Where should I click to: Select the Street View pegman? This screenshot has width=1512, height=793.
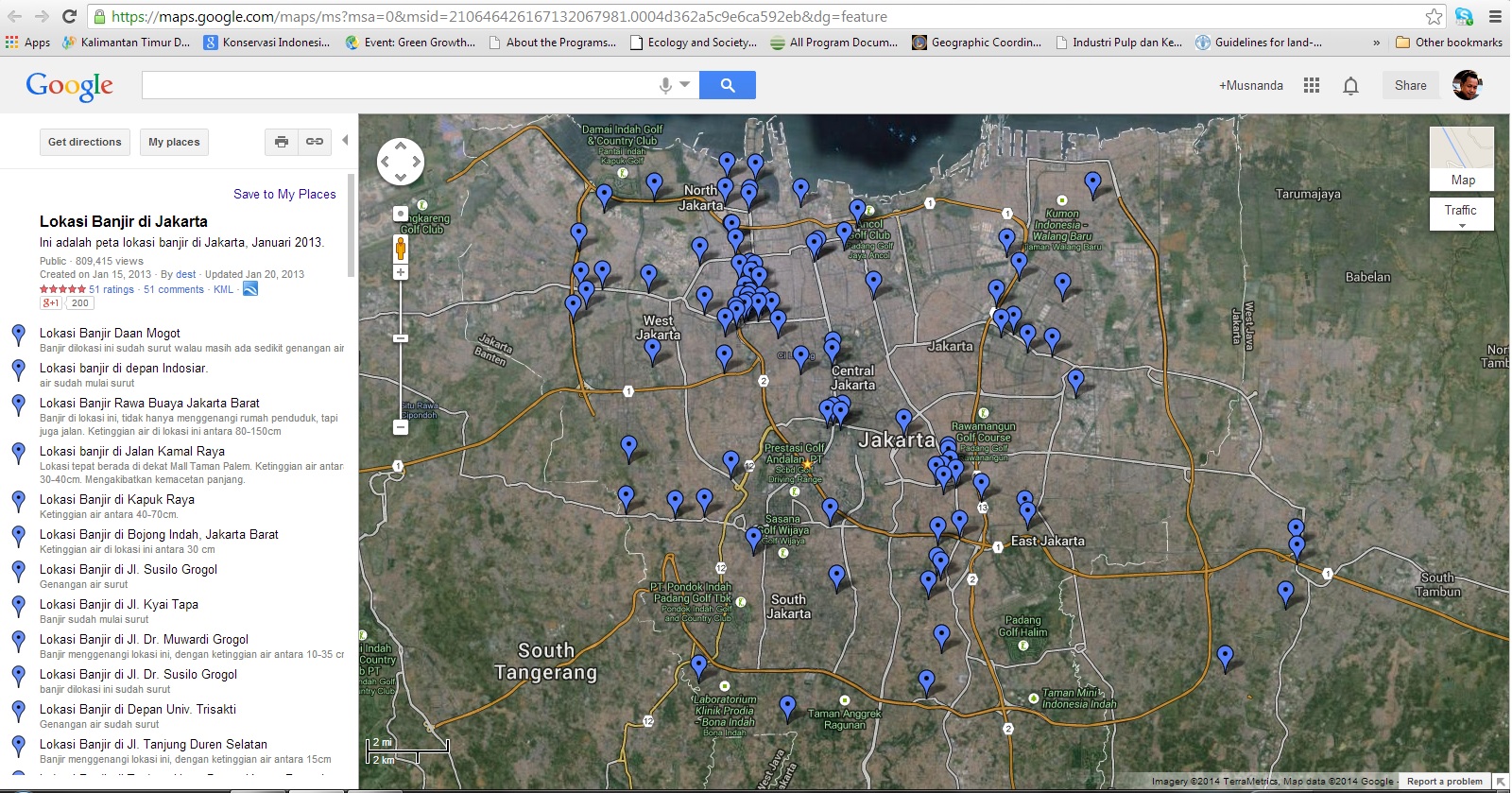click(x=401, y=249)
